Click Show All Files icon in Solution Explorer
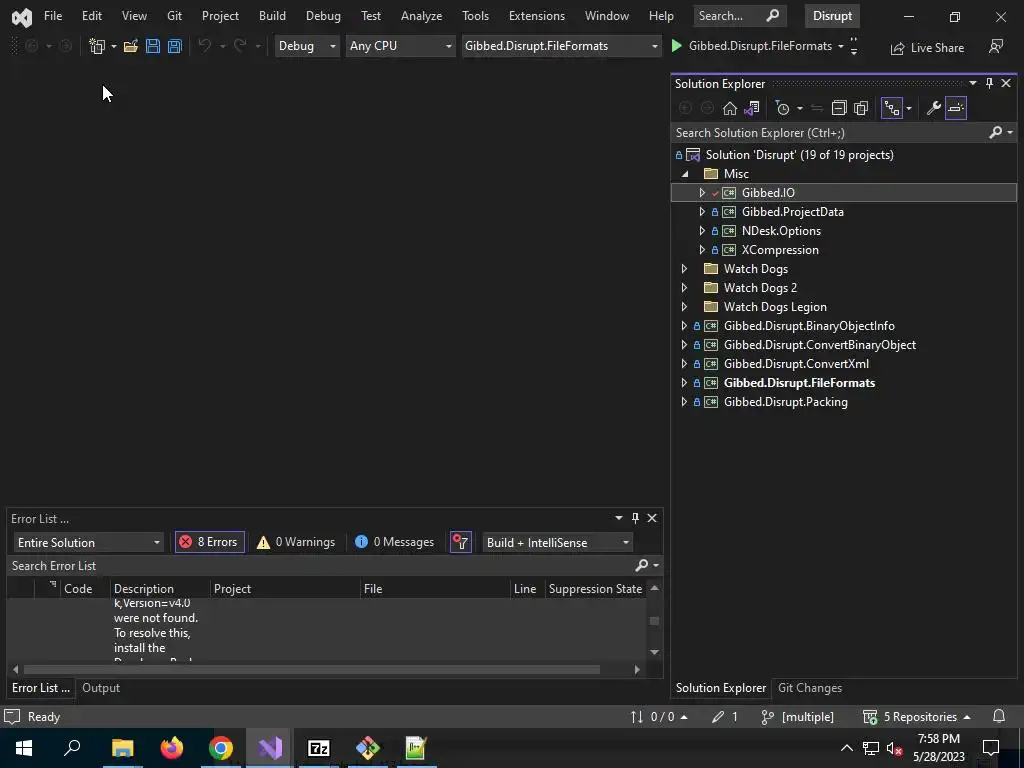 [x=861, y=108]
